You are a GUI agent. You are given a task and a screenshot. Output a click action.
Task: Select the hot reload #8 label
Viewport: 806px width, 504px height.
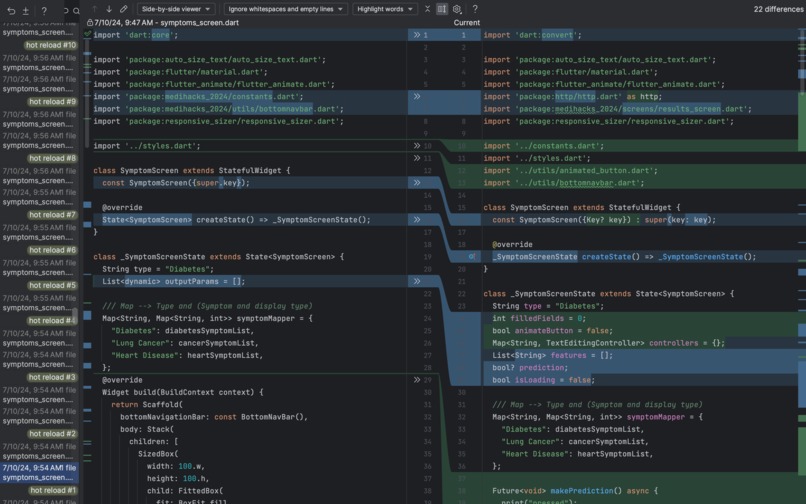tap(52, 158)
